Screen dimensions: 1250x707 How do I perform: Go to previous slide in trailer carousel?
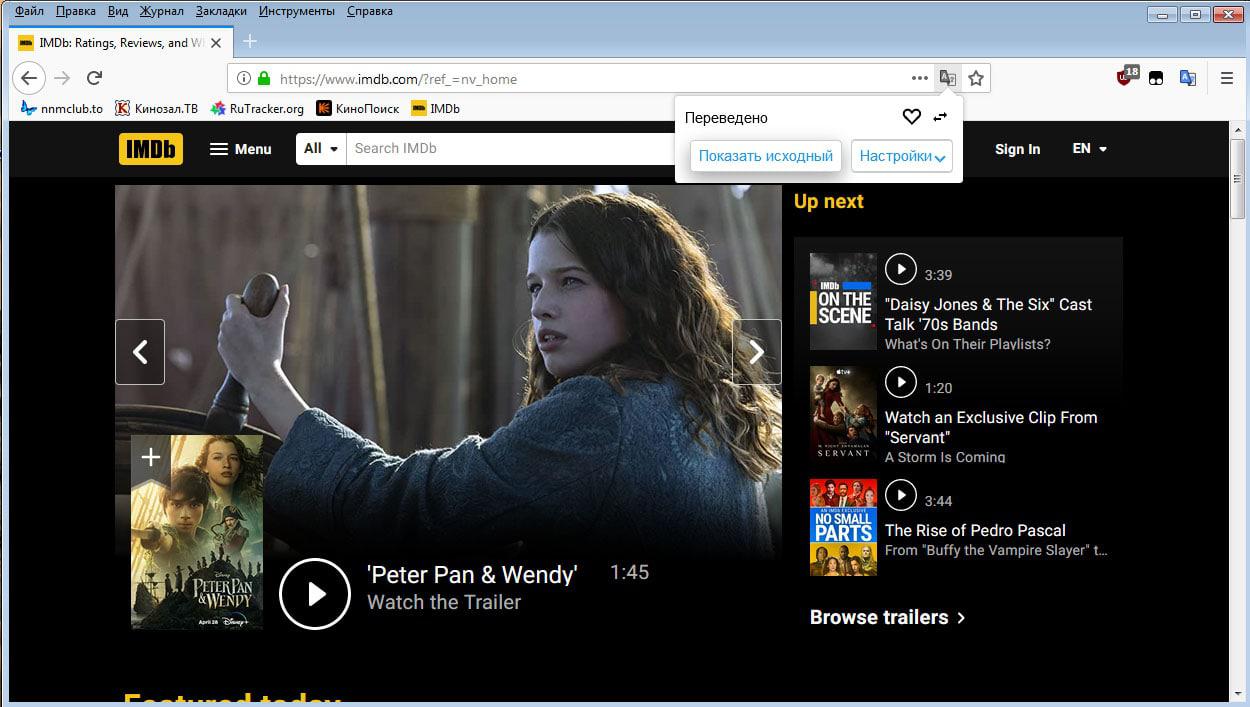(140, 352)
